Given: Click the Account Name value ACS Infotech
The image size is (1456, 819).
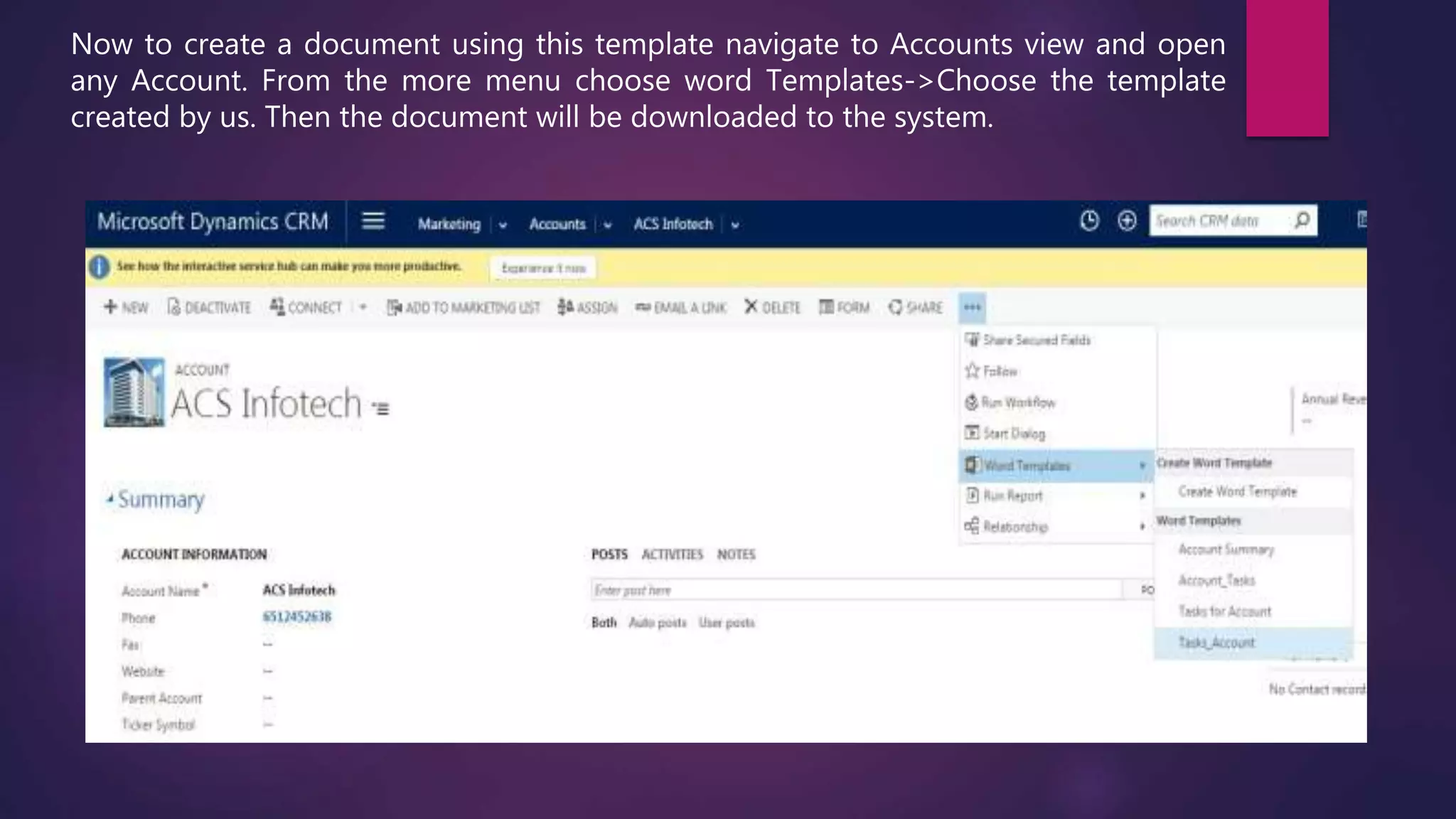Looking at the screenshot, I should pyautogui.click(x=299, y=590).
